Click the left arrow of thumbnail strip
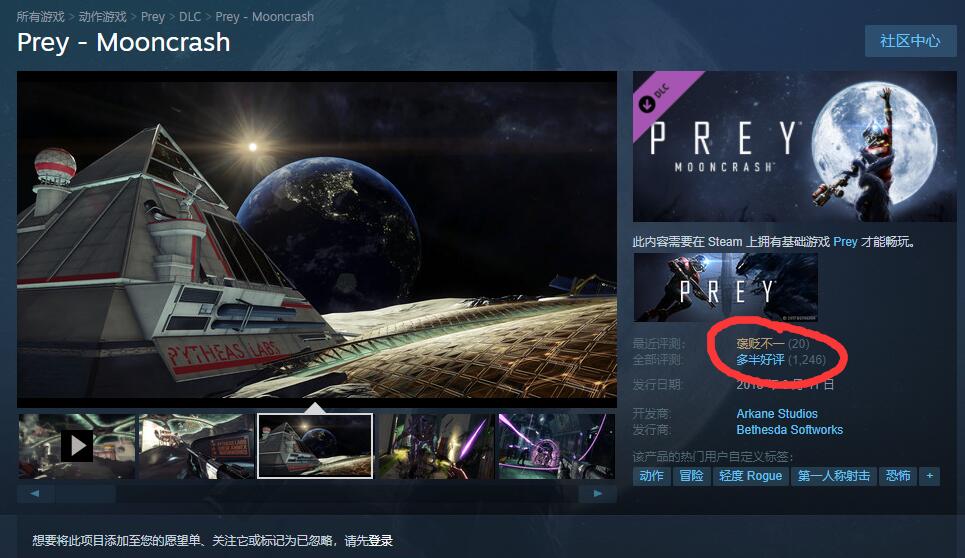965x558 pixels. [35, 493]
